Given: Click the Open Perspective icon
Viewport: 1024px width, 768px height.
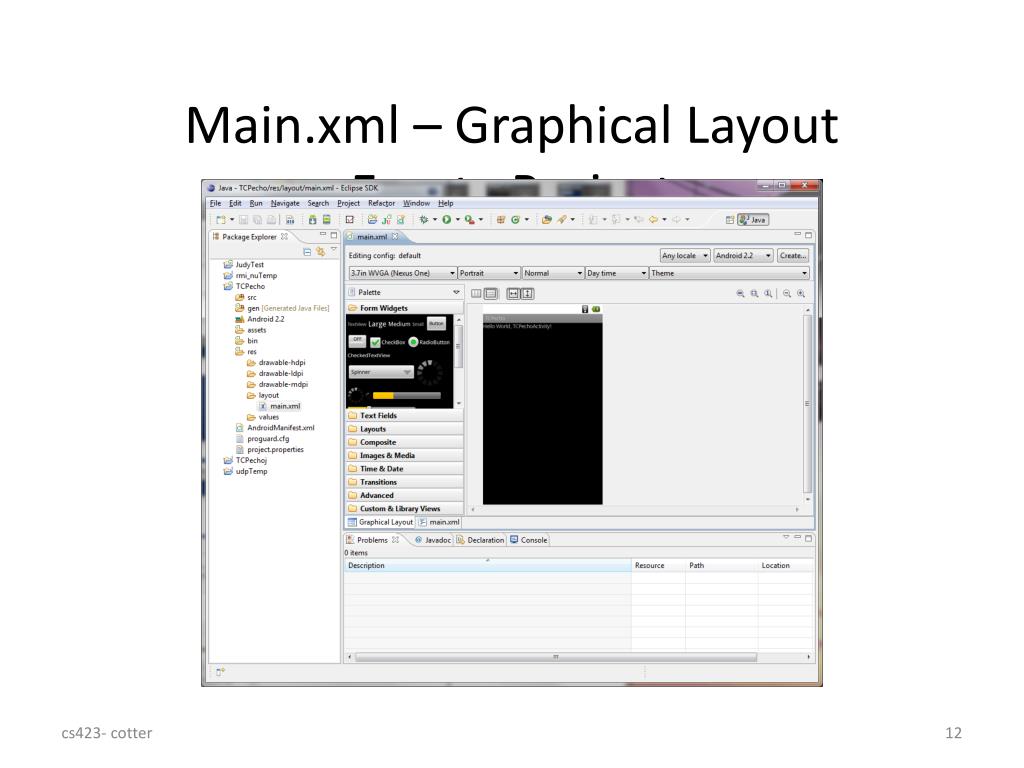Looking at the screenshot, I should [730, 220].
